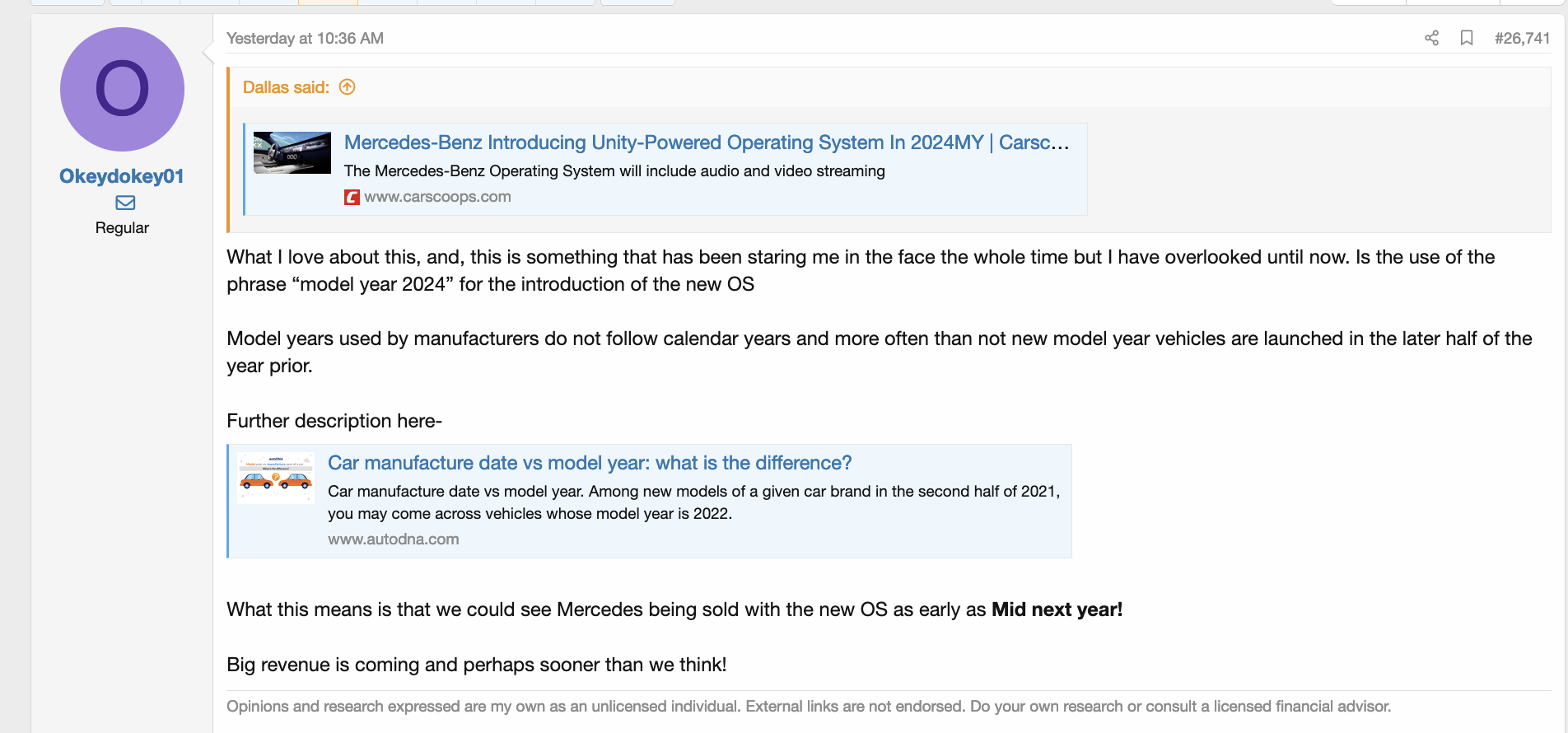
Task: Go to Dallas's quoted post
Action: [x=286, y=87]
